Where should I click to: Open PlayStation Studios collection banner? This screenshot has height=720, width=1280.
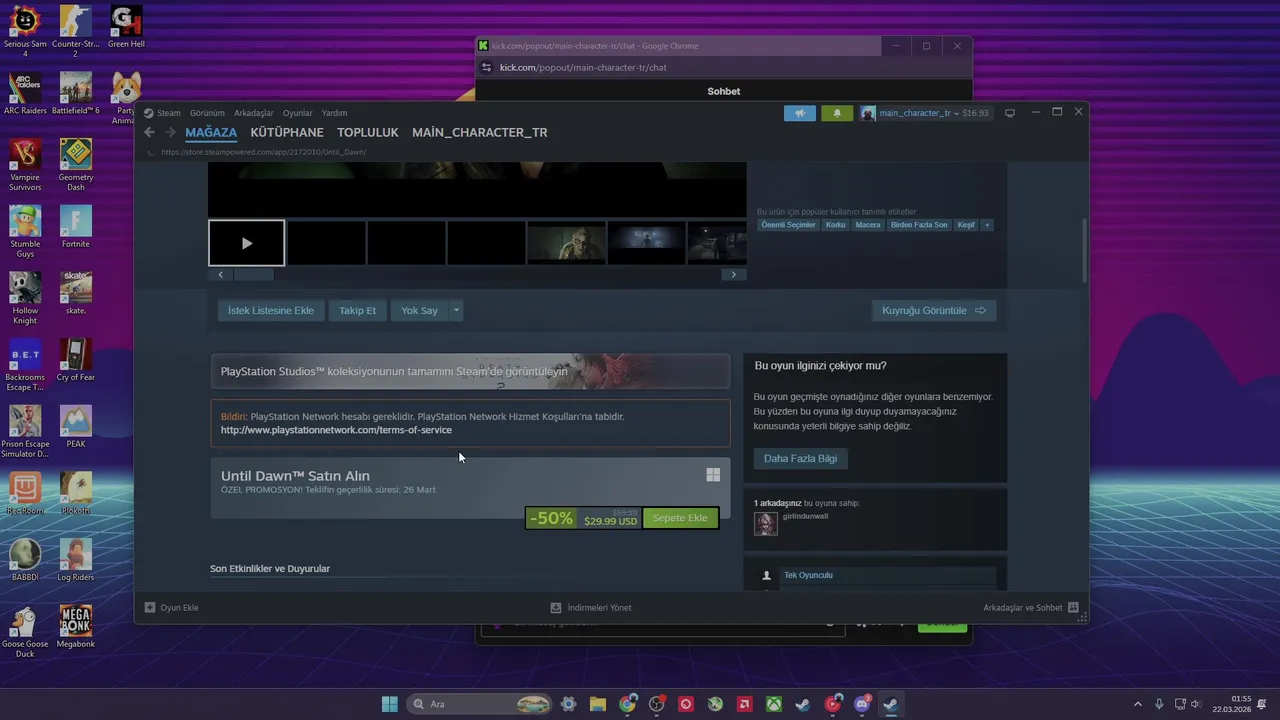pos(470,371)
